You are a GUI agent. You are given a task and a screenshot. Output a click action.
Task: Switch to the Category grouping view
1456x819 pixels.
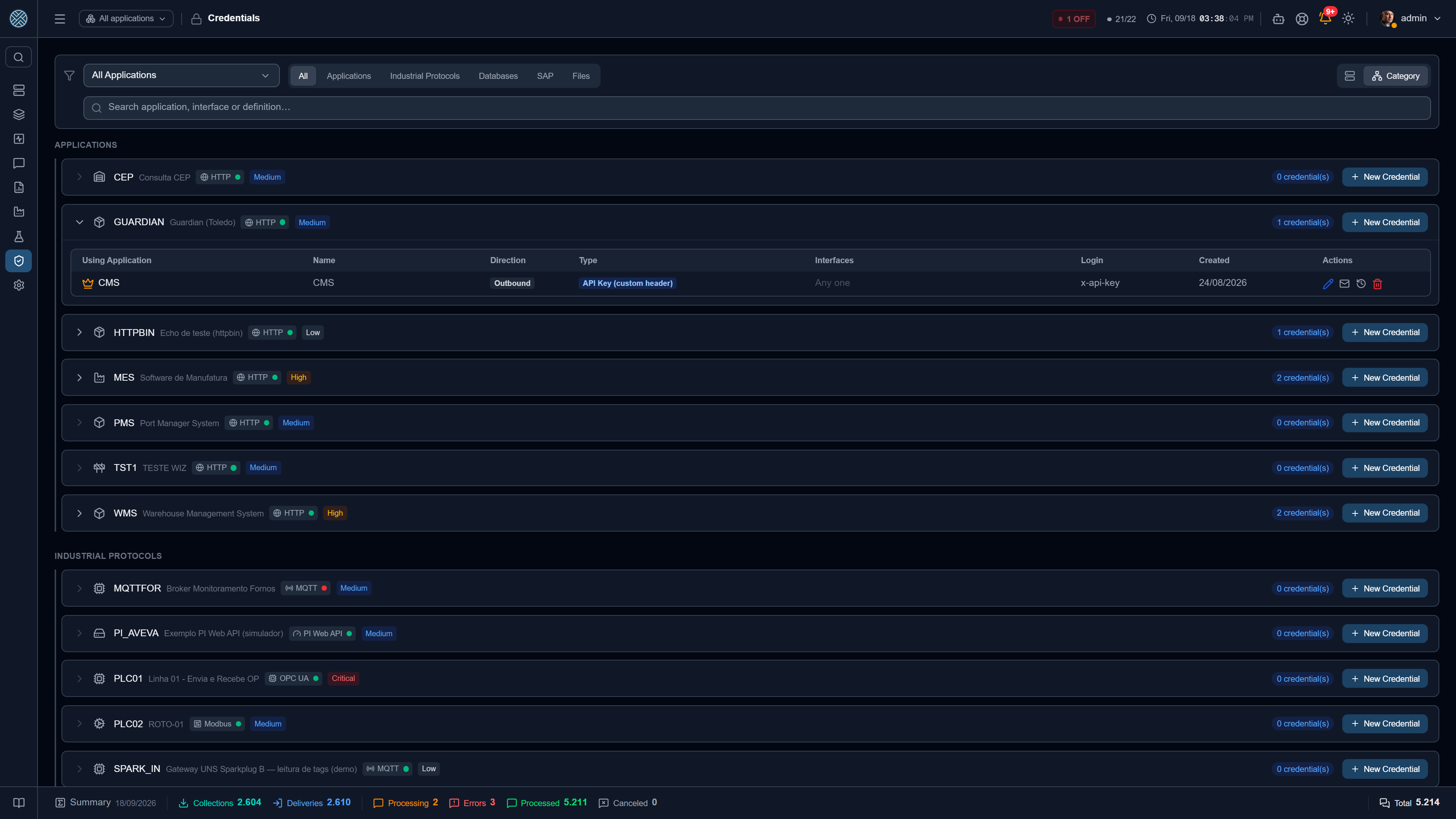(1395, 76)
